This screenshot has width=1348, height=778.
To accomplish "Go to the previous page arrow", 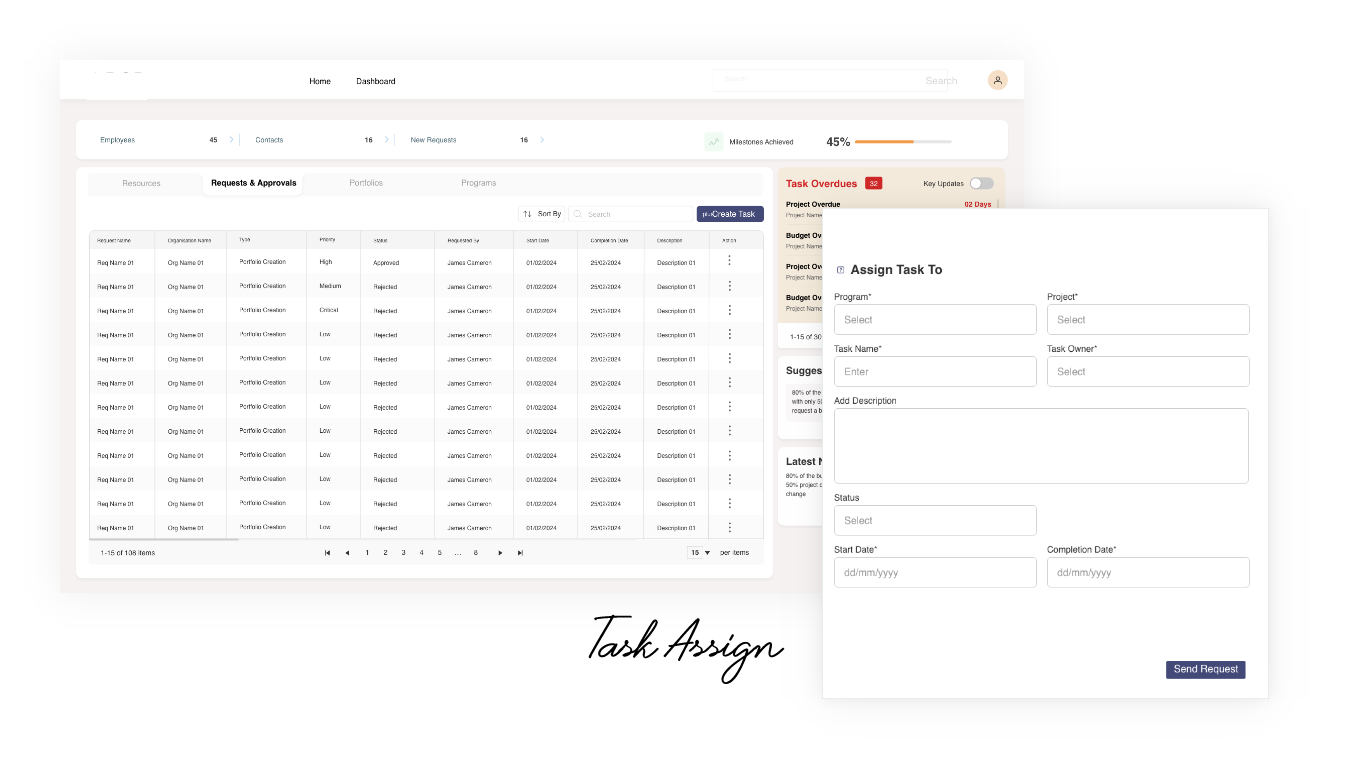I will tap(347, 553).
